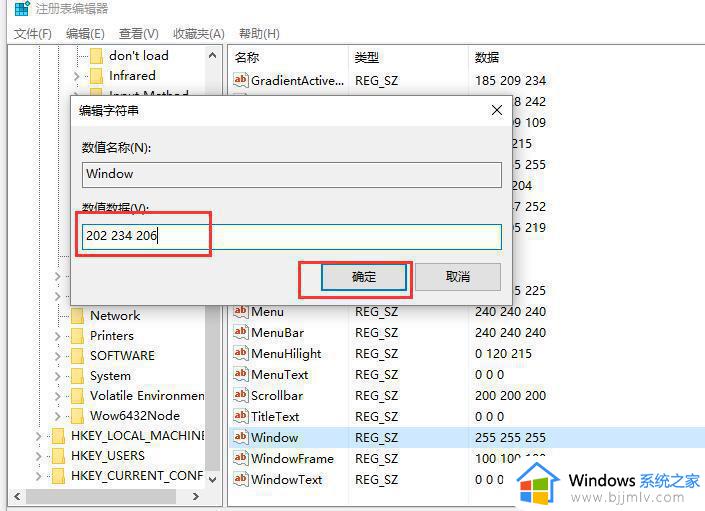Select the HKEY_CURRENT_CONFIG folder icon
Screen dimensions: 705x511
click(58, 475)
